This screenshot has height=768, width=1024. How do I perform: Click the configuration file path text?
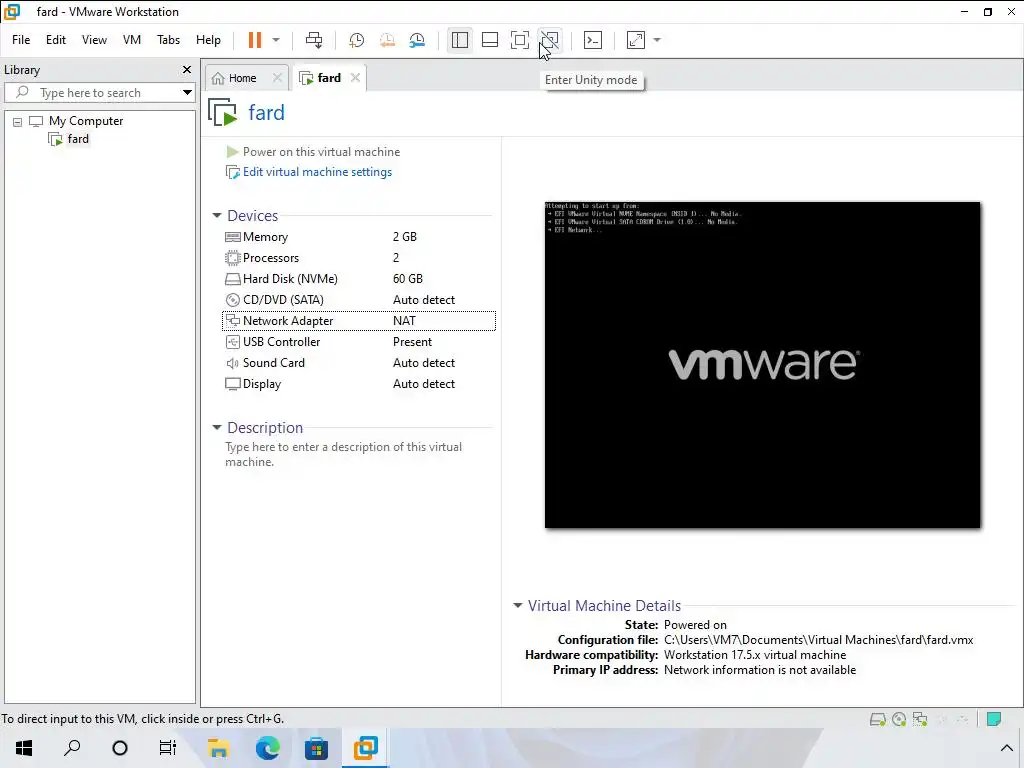(x=818, y=640)
